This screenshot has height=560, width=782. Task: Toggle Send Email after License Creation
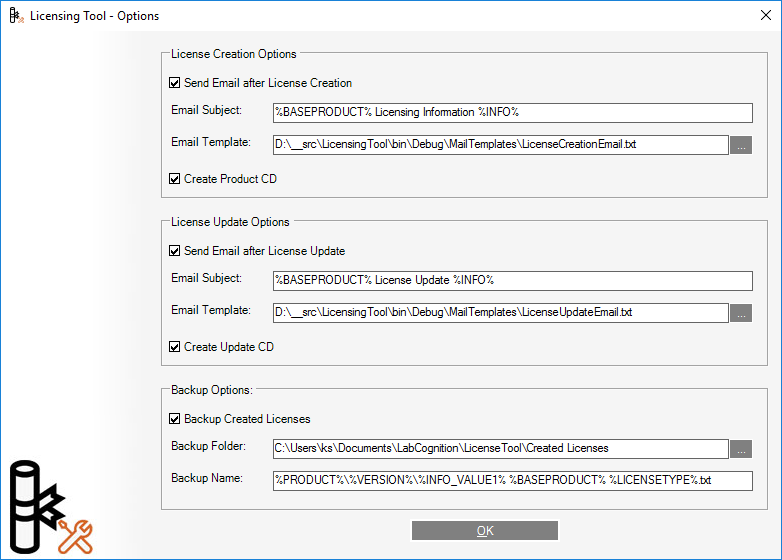coord(175,83)
